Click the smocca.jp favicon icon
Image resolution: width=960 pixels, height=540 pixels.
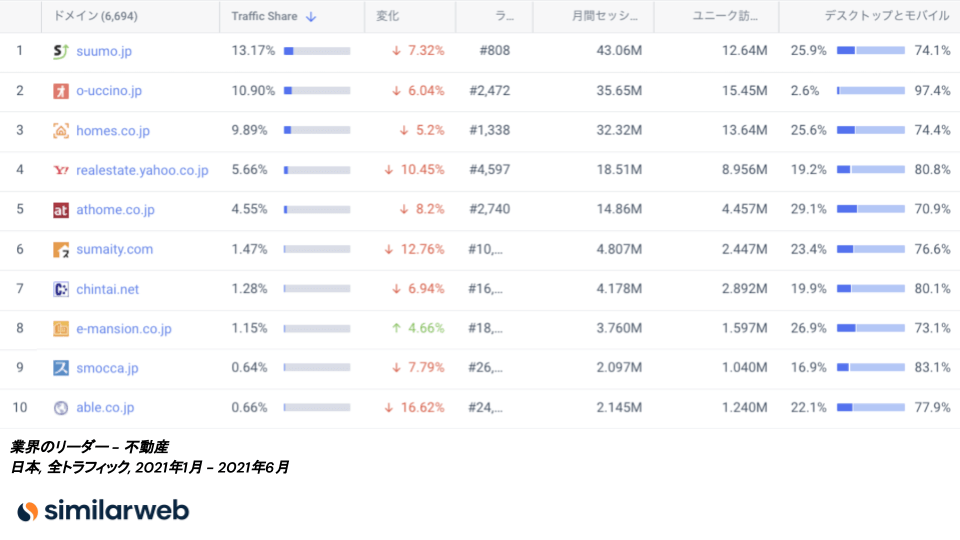60,368
